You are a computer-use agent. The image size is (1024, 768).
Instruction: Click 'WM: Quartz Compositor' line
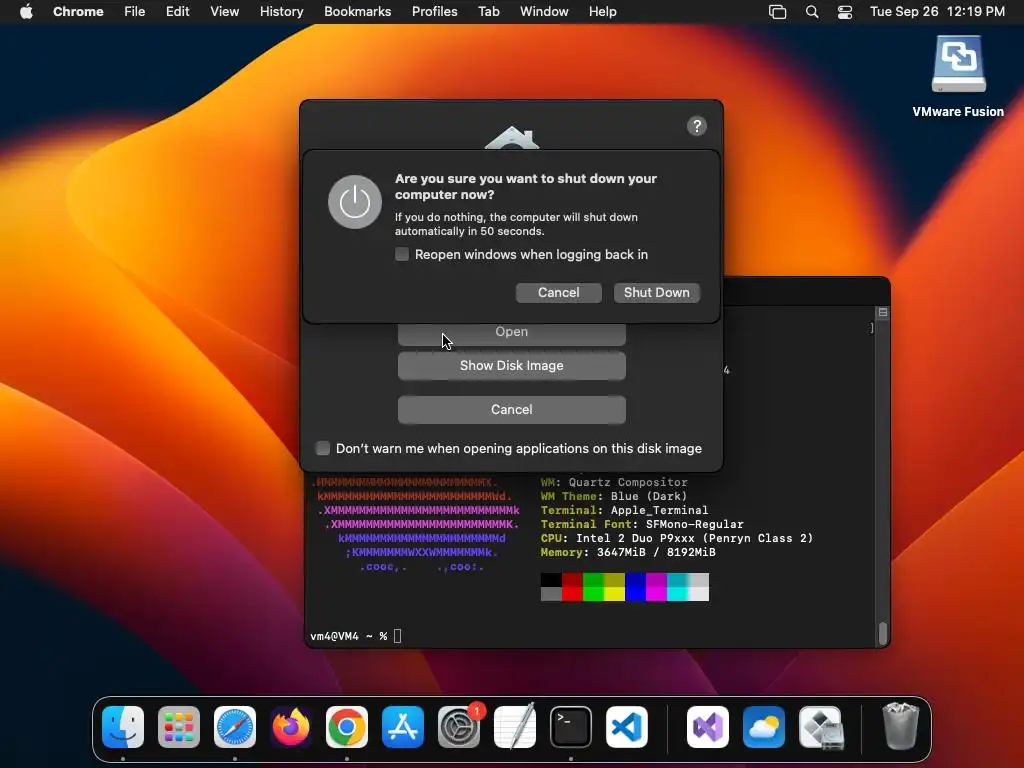point(614,483)
